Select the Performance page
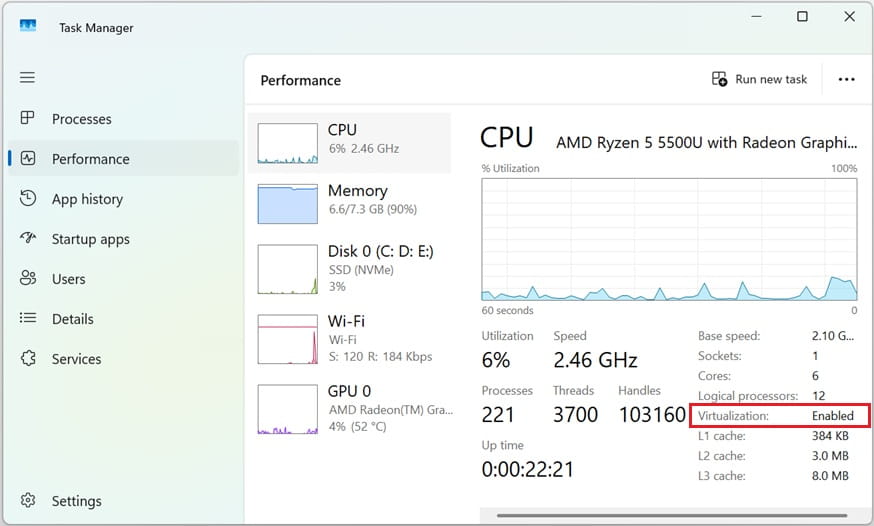The width and height of the screenshot is (874, 526). point(124,159)
